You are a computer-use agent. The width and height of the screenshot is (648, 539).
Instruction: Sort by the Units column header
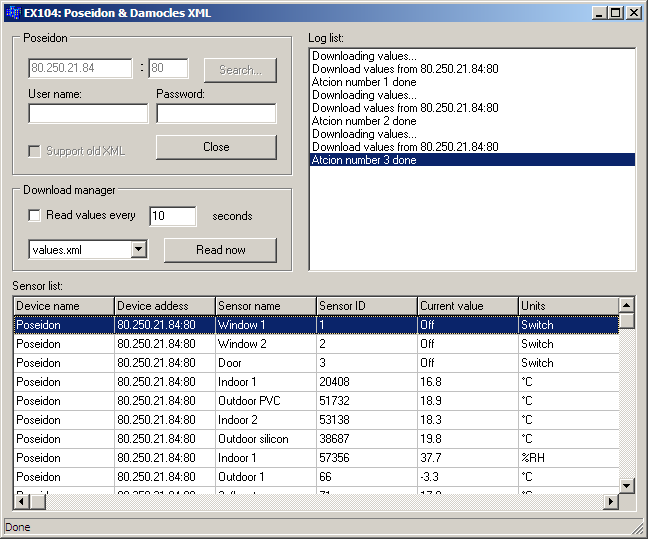tap(568, 306)
